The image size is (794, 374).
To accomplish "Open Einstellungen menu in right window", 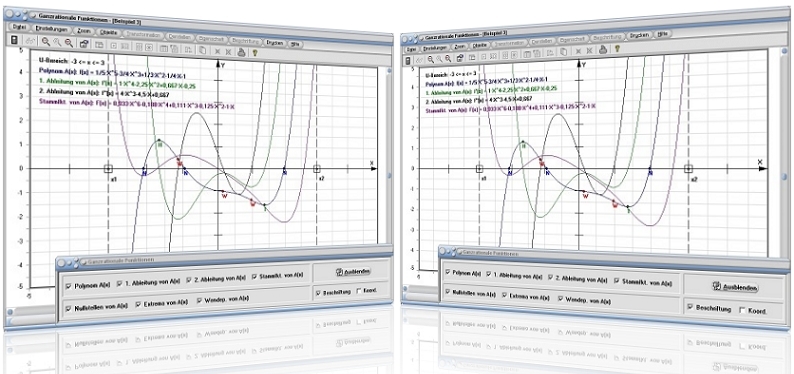I will (x=435, y=48).
